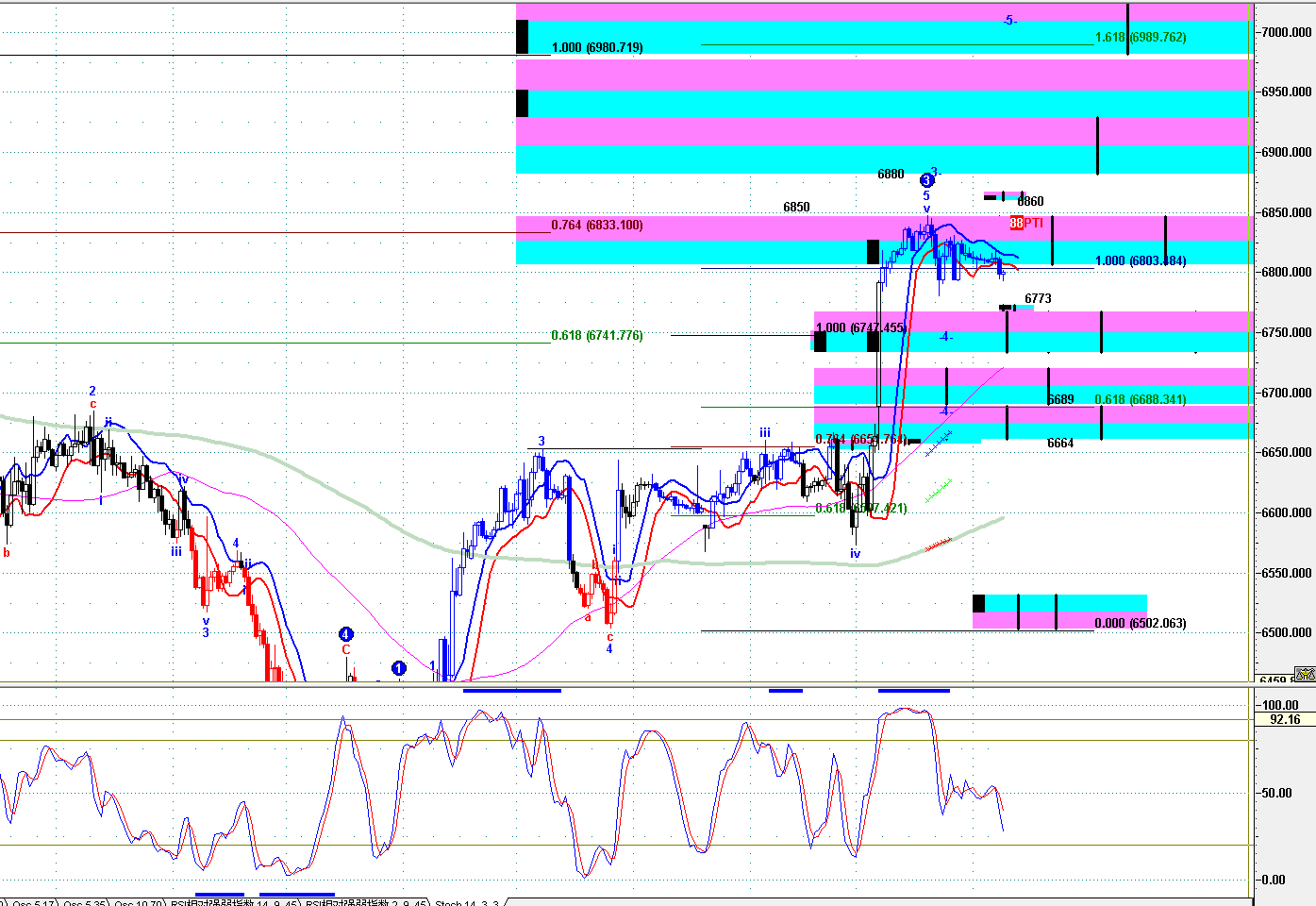Switch to the Osc 5,17 indicator tab
The height and width of the screenshot is (906, 1316).
(x=31, y=902)
